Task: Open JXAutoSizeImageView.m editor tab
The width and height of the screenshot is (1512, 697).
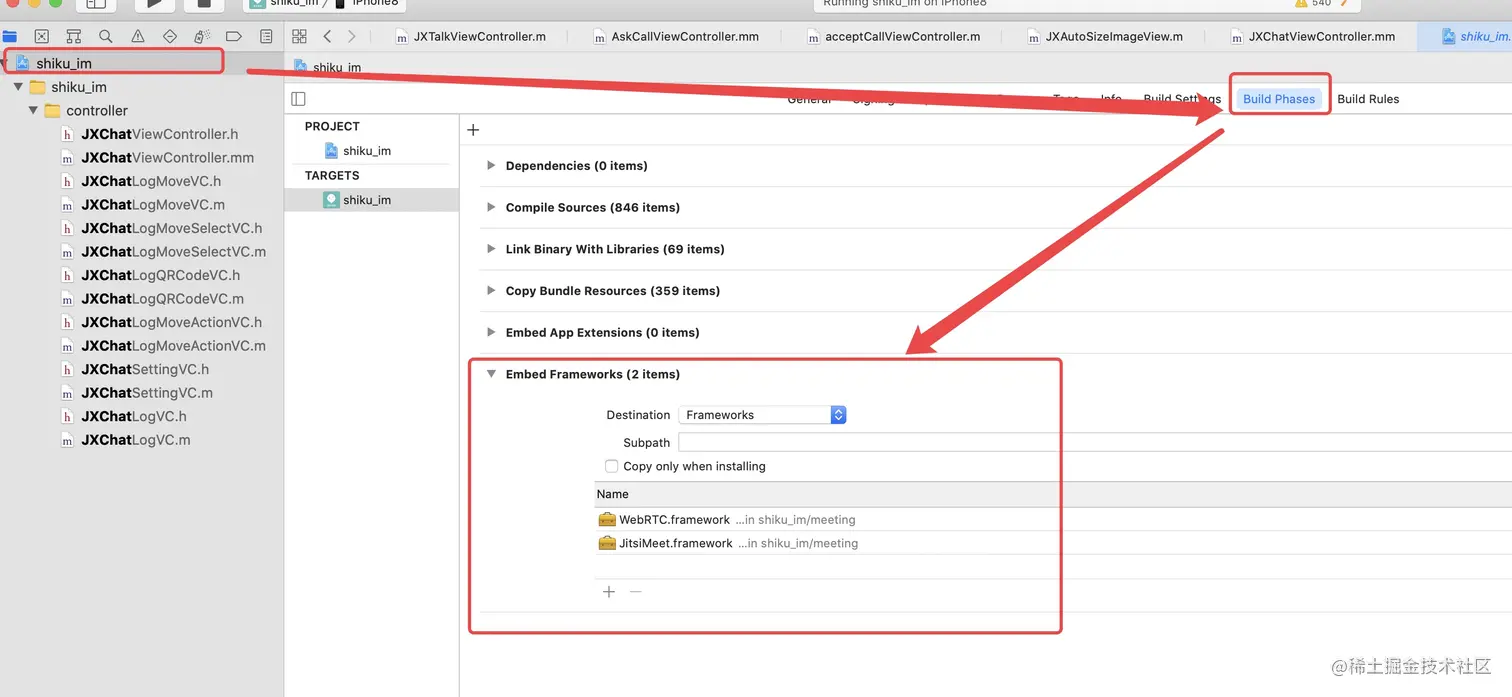Action: [1106, 36]
